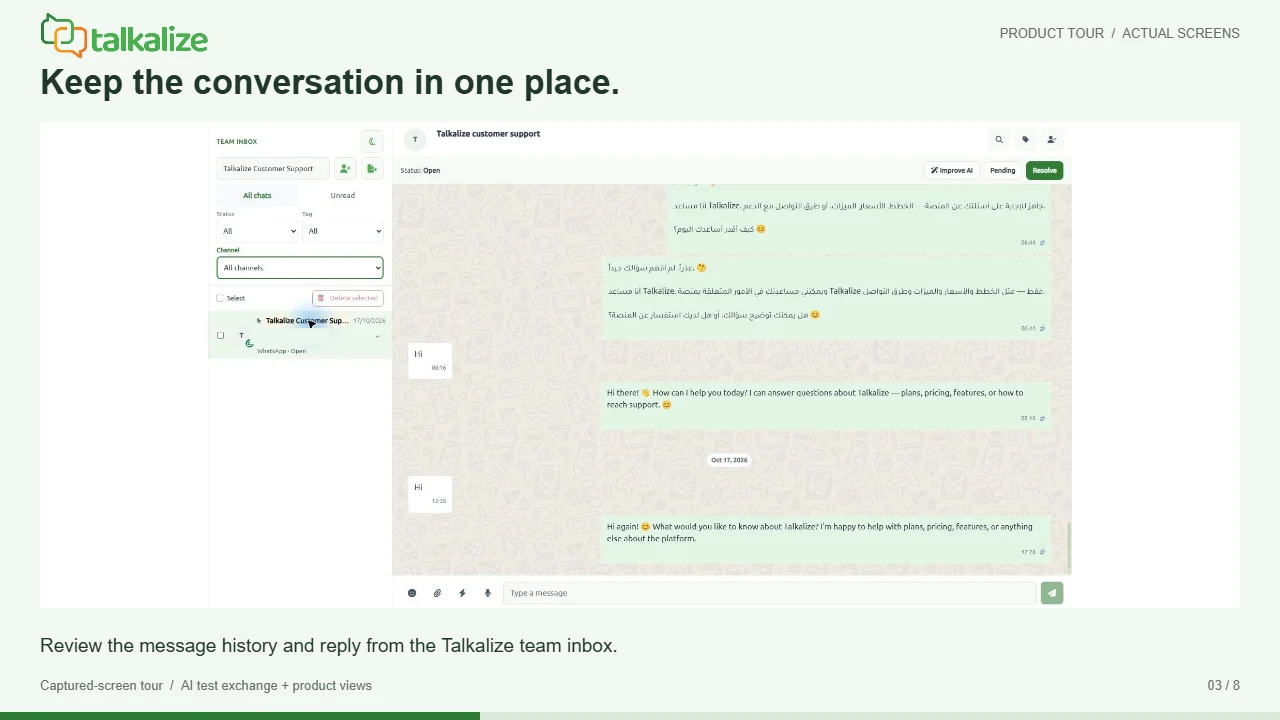Image resolution: width=1280 pixels, height=720 pixels.
Task: Click the T avatar in chat header
Action: point(415,140)
